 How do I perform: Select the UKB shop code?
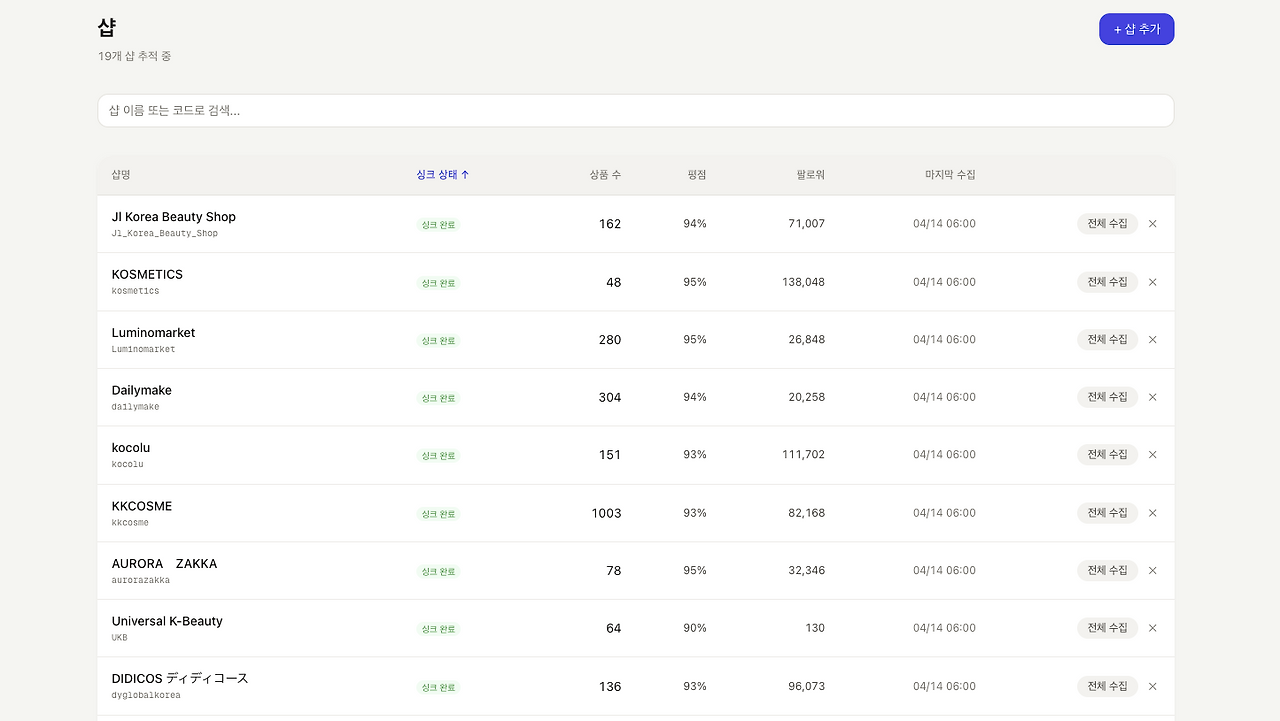pyautogui.click(x=120, y=638)
